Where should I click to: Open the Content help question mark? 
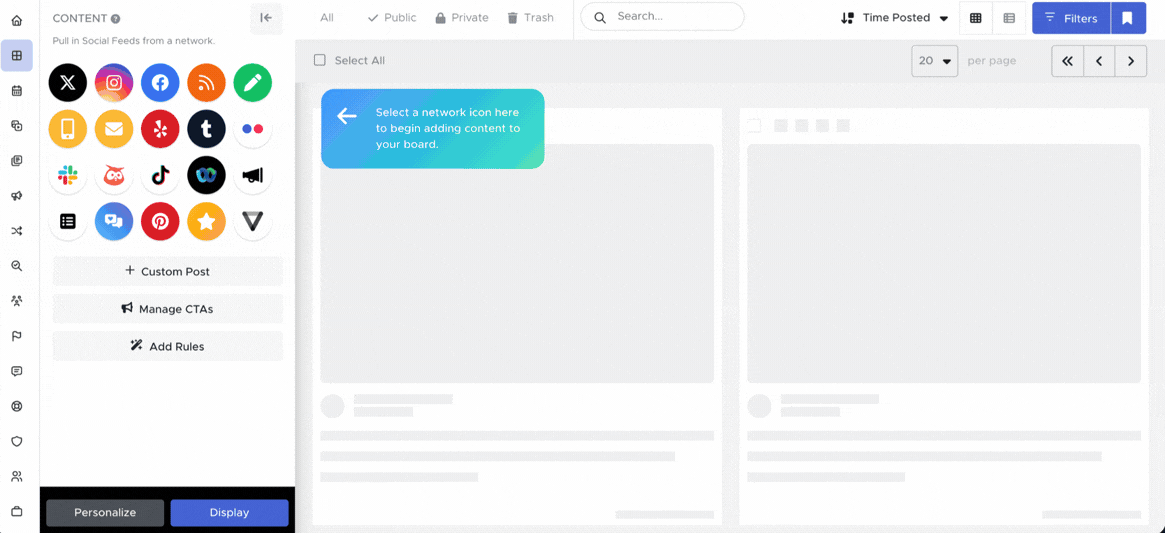pyautogui.click(x=115, y=19)
